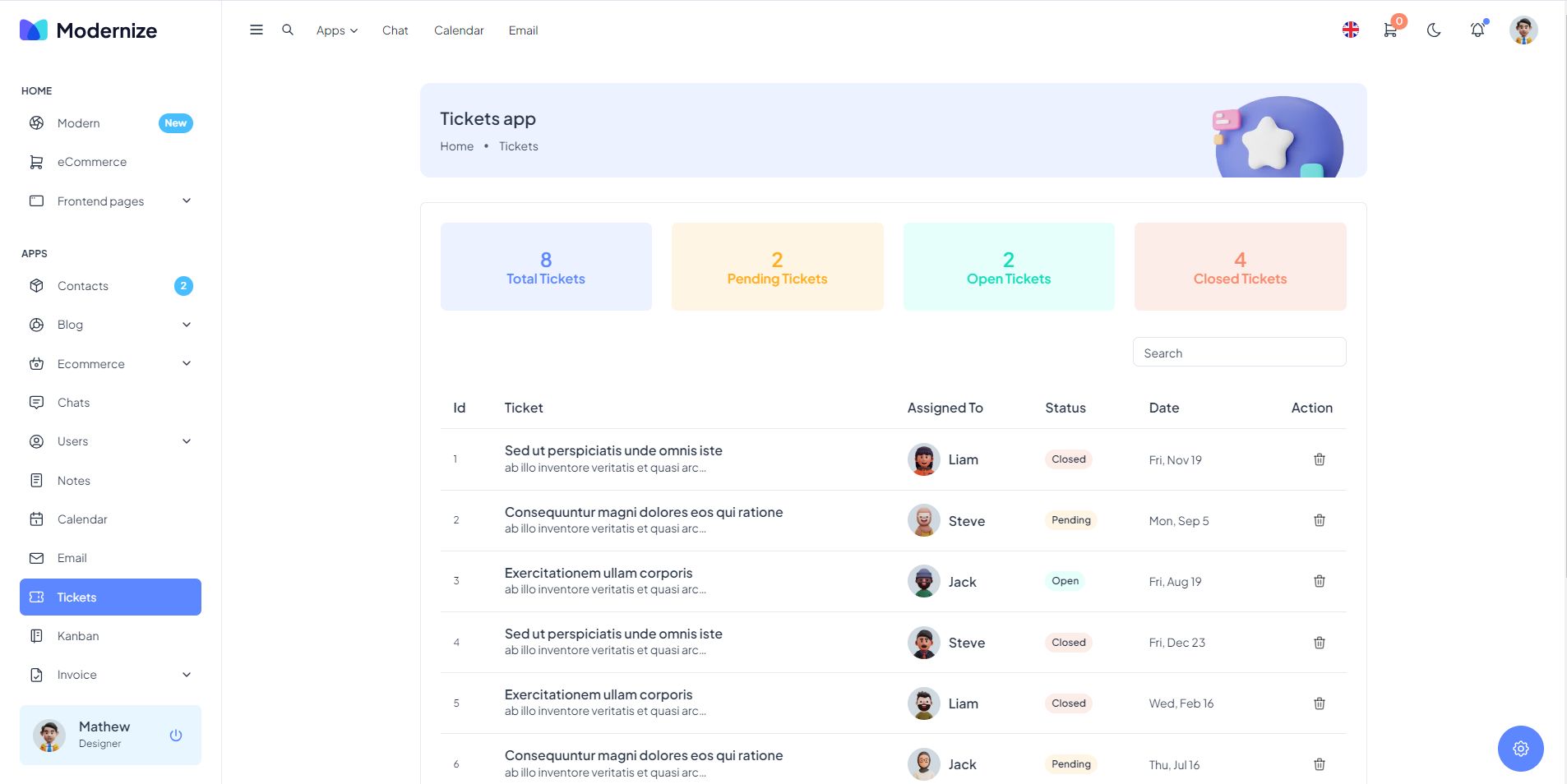Open the settings gear floating button

[1521, 749]
